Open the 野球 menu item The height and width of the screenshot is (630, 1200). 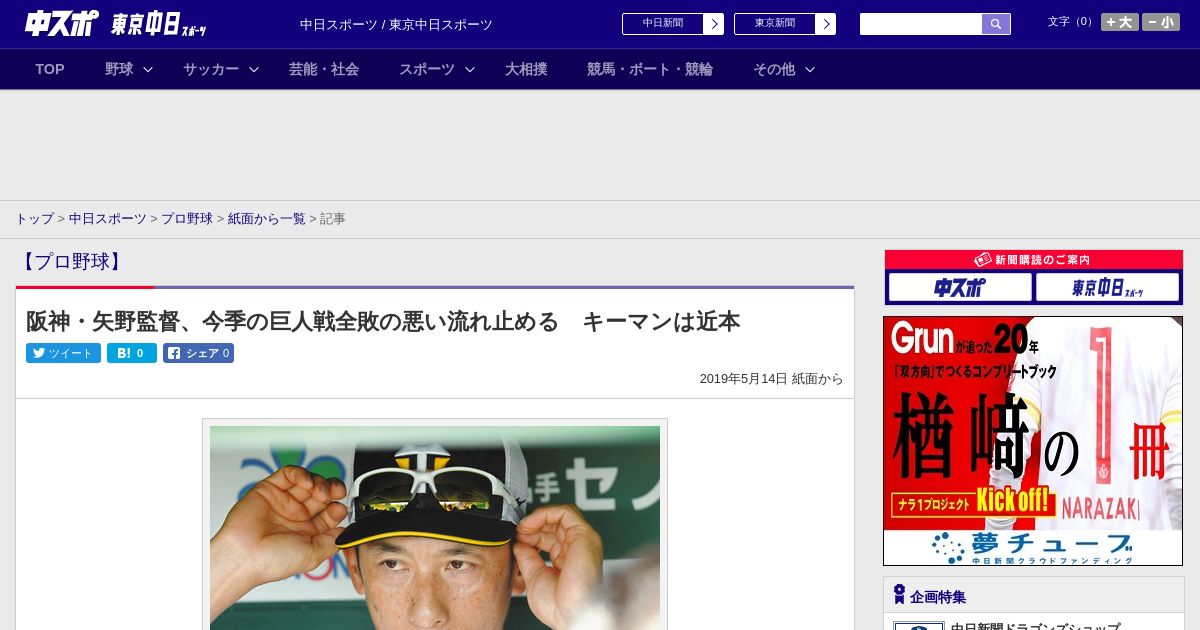[119, 69]
